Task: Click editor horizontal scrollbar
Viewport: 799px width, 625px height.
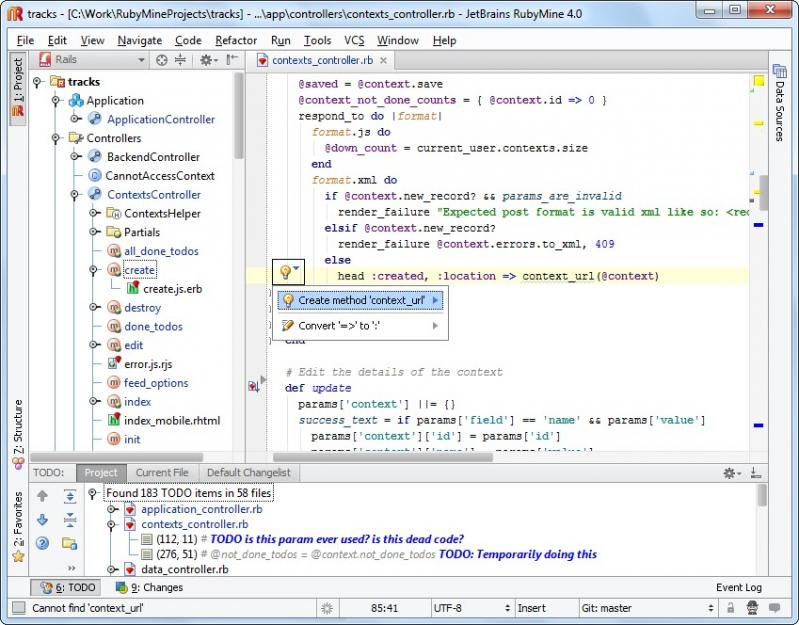Action: [x=383, y=457]
